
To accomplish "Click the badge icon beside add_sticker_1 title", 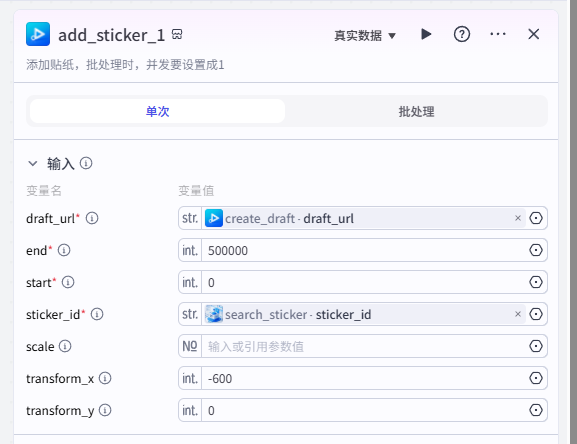I will pos(177,34).
